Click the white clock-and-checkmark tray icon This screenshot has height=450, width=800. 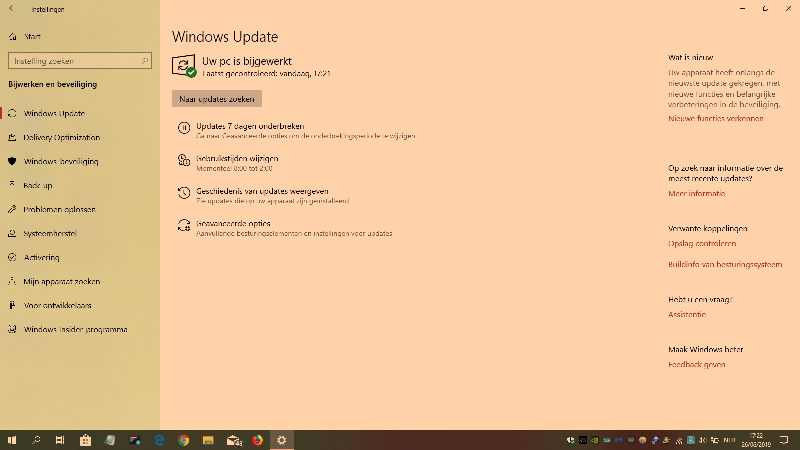click(570, 440)
